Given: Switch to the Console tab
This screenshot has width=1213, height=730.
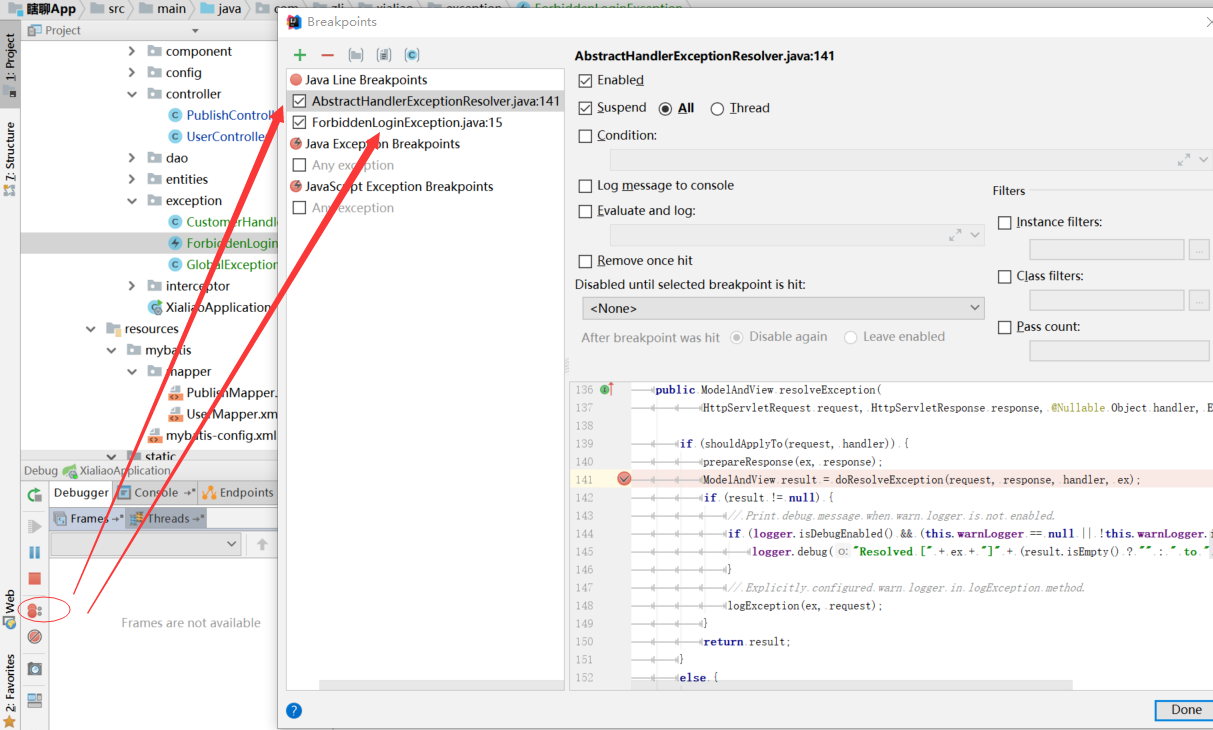Looking at the screenshot, I should (155, 493).
